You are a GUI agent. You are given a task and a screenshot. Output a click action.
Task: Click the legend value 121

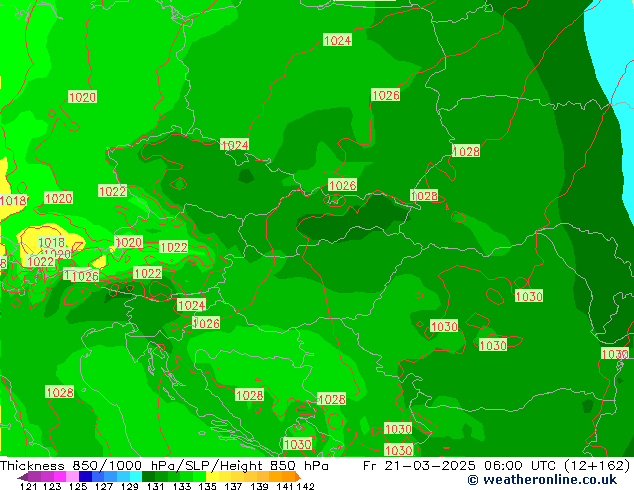(29, 486)
